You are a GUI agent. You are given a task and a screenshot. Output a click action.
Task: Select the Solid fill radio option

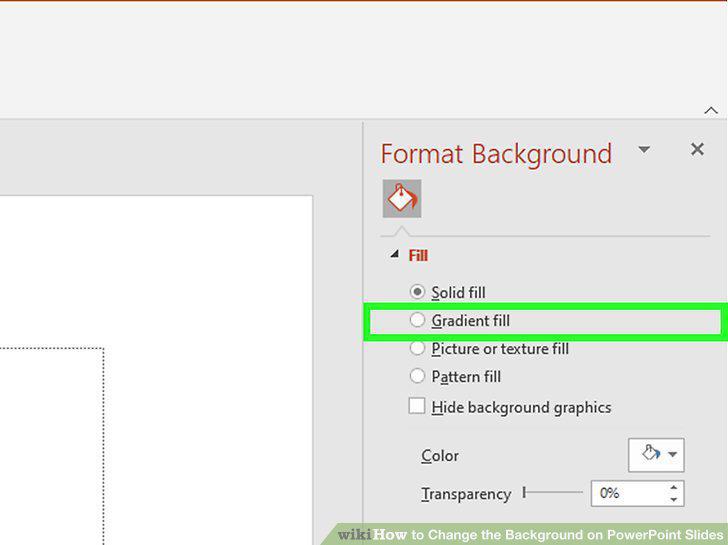[417, 292]
